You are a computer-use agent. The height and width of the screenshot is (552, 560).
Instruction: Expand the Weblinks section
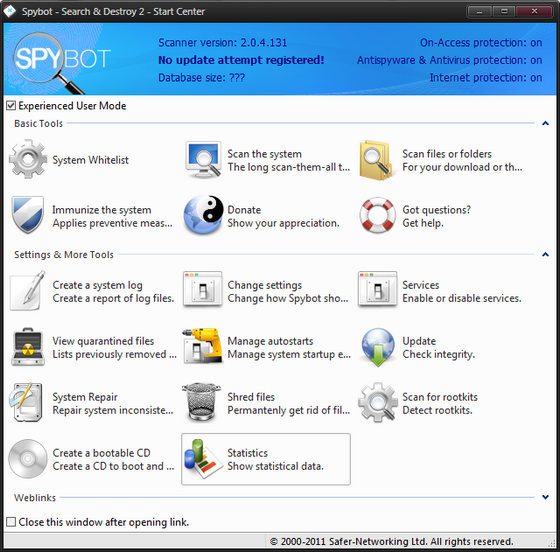point(545,497)
